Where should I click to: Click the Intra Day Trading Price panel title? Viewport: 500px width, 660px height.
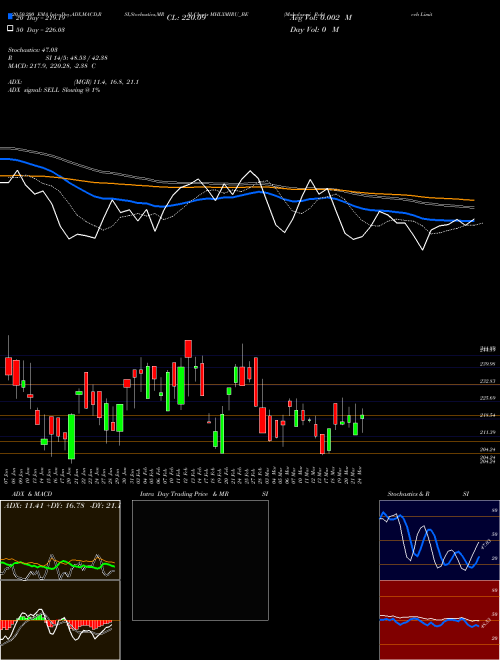(204, 494)
